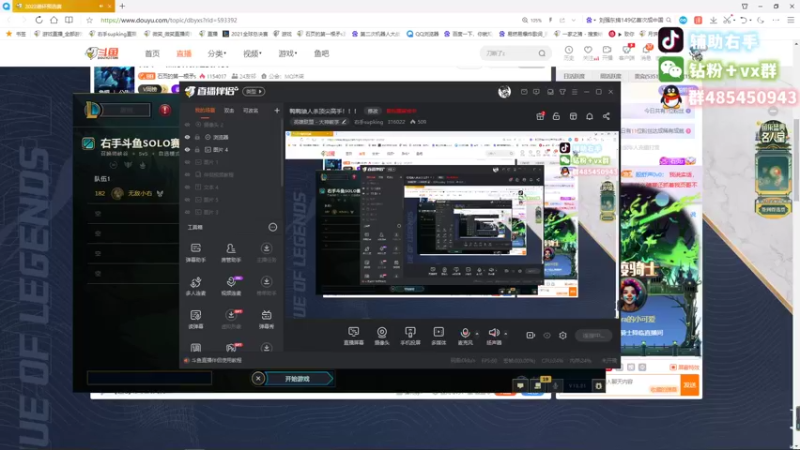Open the hamburger menu in streaming tool title bar
The height and width of the screenshot is (450, 800).
[x=574, y=92]
